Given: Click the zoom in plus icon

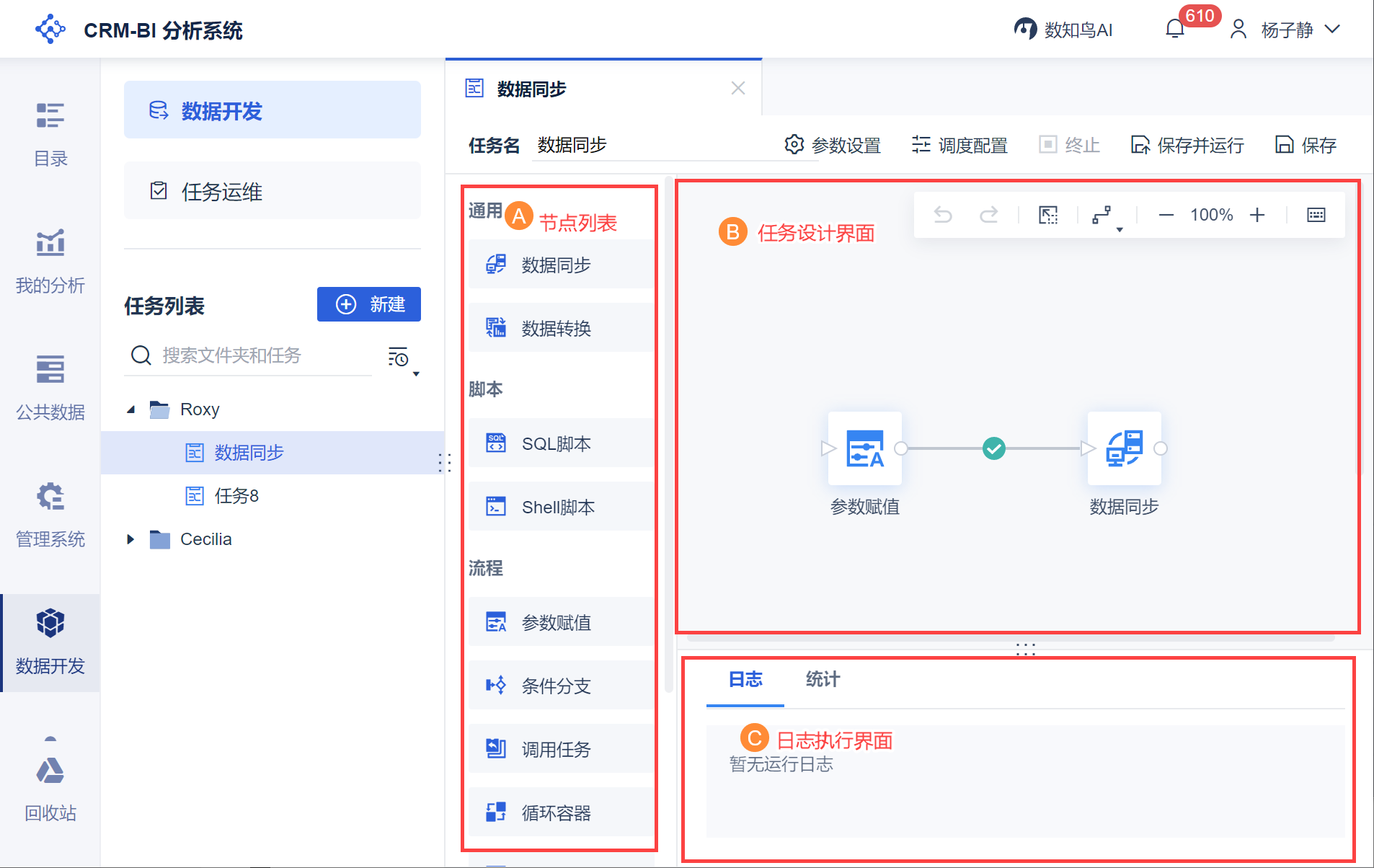Looking at the screenshot, I should (1257, 215).
